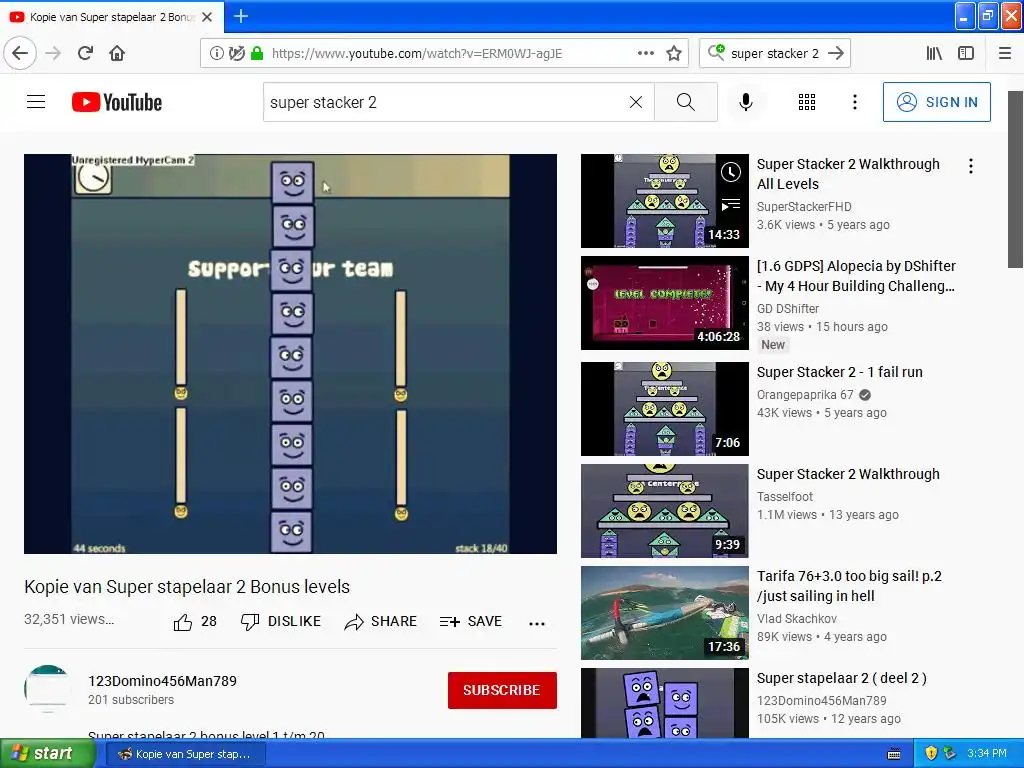Click the browser forward arrow

tap(53, 54)
